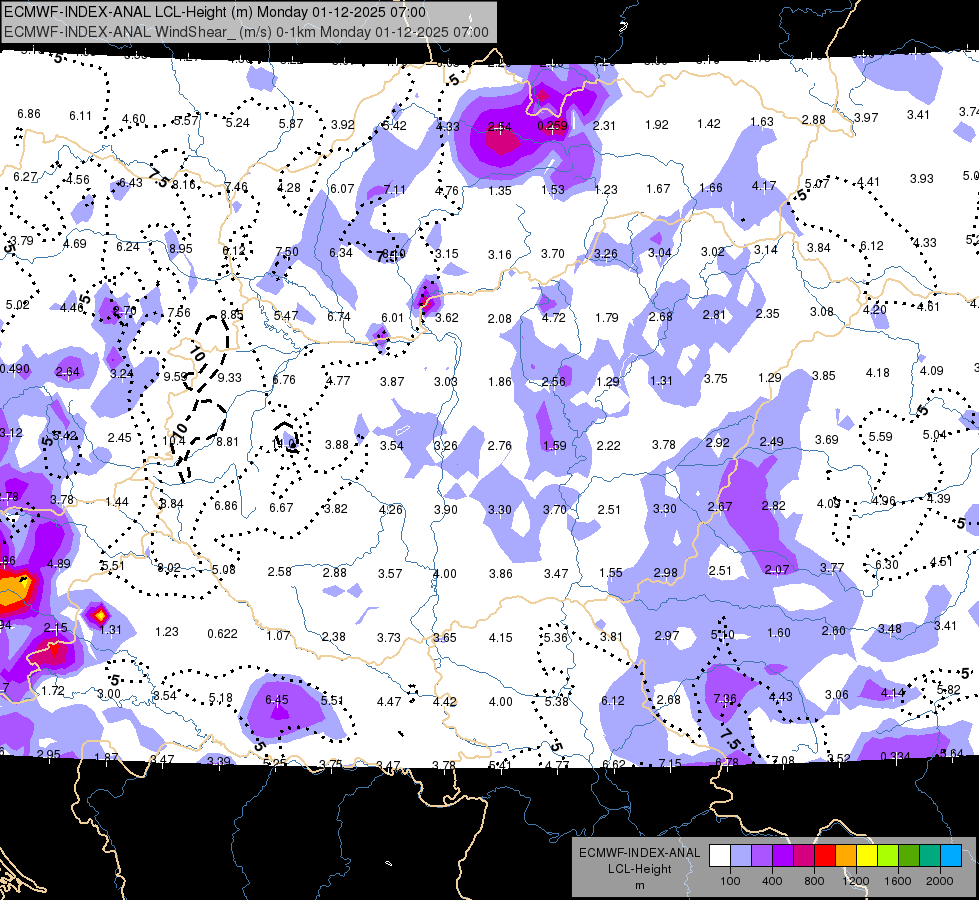979x900 pixels.
Task: Click the wind shear value 0.490
Action: (x=15, y=368)
